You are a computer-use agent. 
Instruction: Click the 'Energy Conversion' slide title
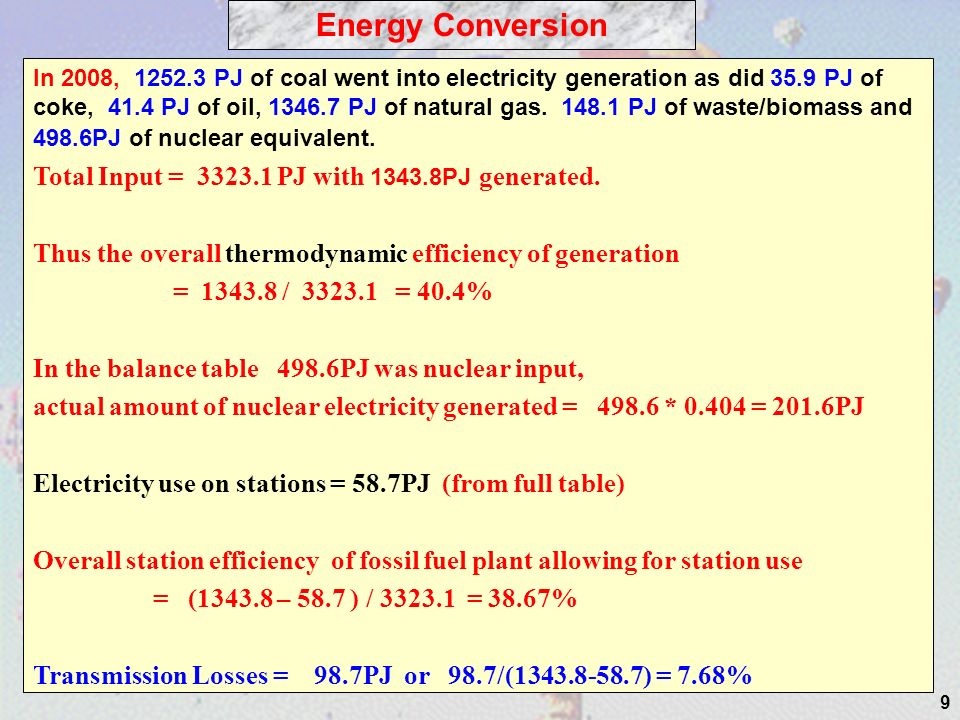[461, 26]
